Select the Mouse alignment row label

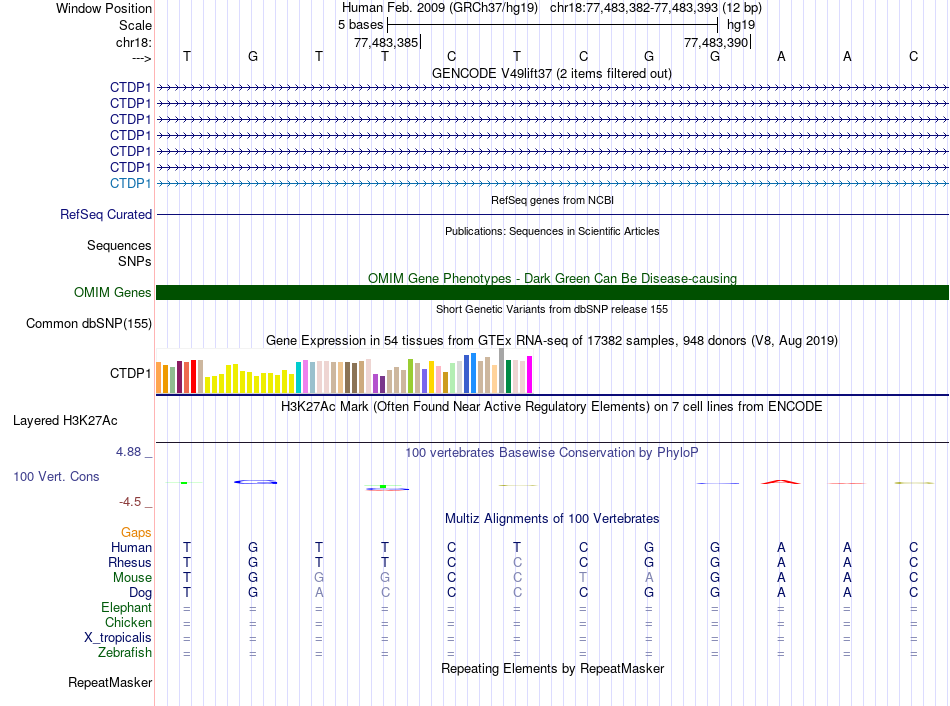(132, 578)
